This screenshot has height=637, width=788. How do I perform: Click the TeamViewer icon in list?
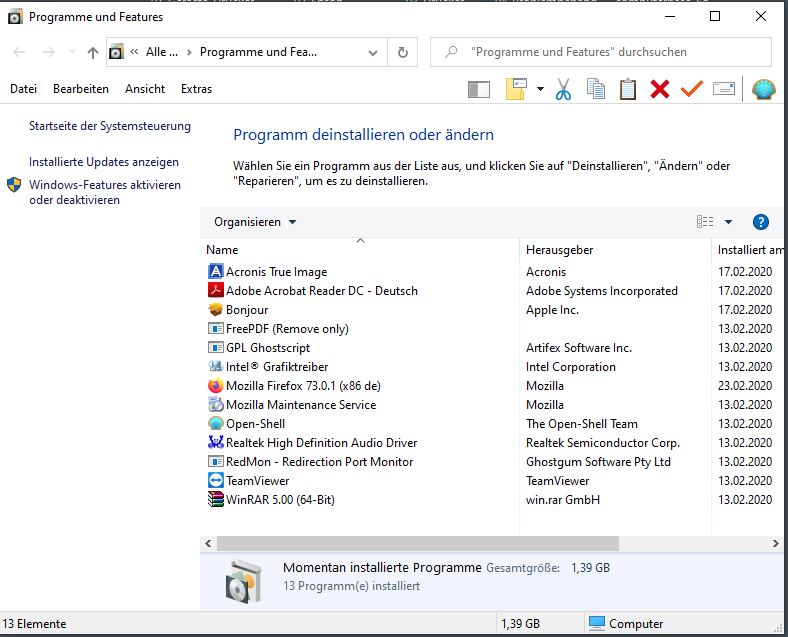[216, 480]
